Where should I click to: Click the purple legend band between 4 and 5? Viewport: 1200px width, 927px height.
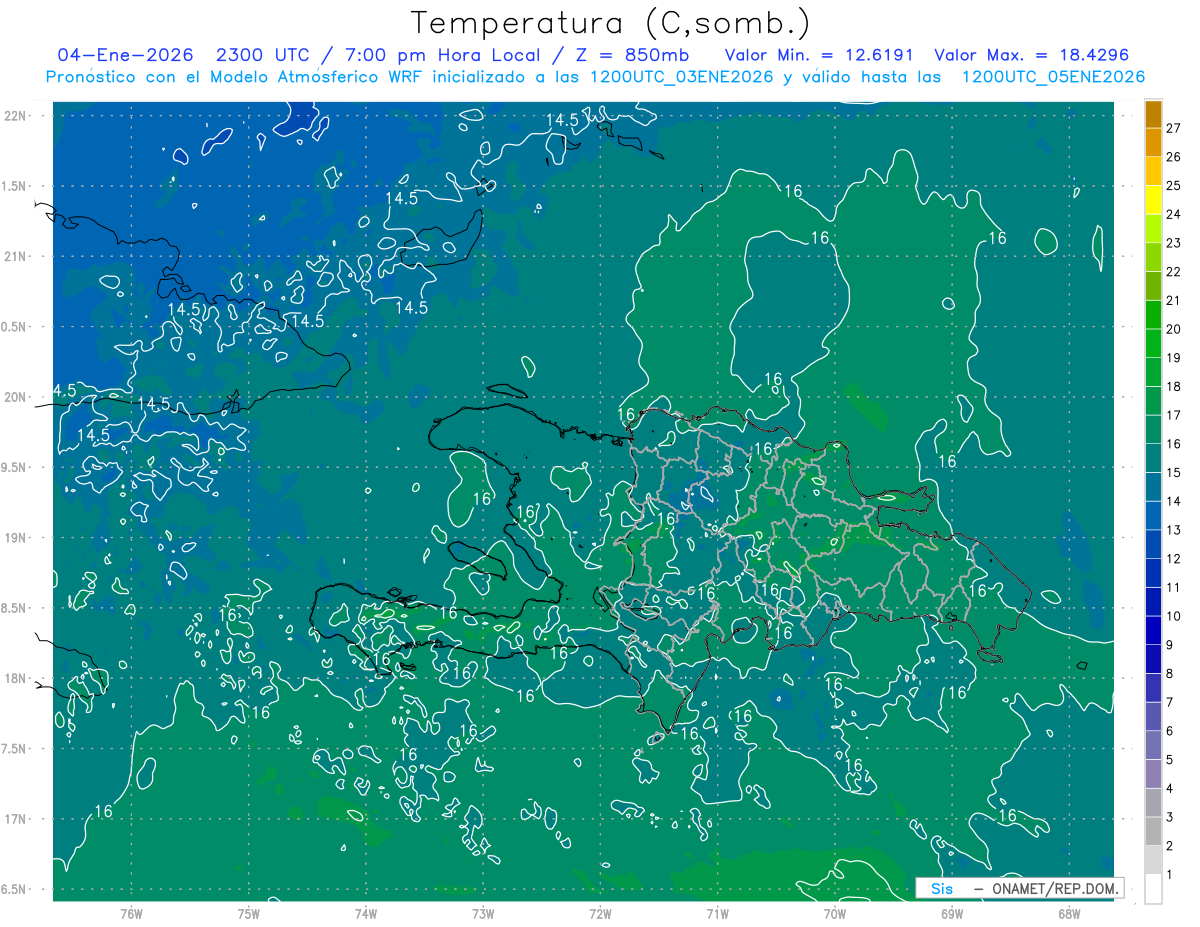pos(1153,774)
